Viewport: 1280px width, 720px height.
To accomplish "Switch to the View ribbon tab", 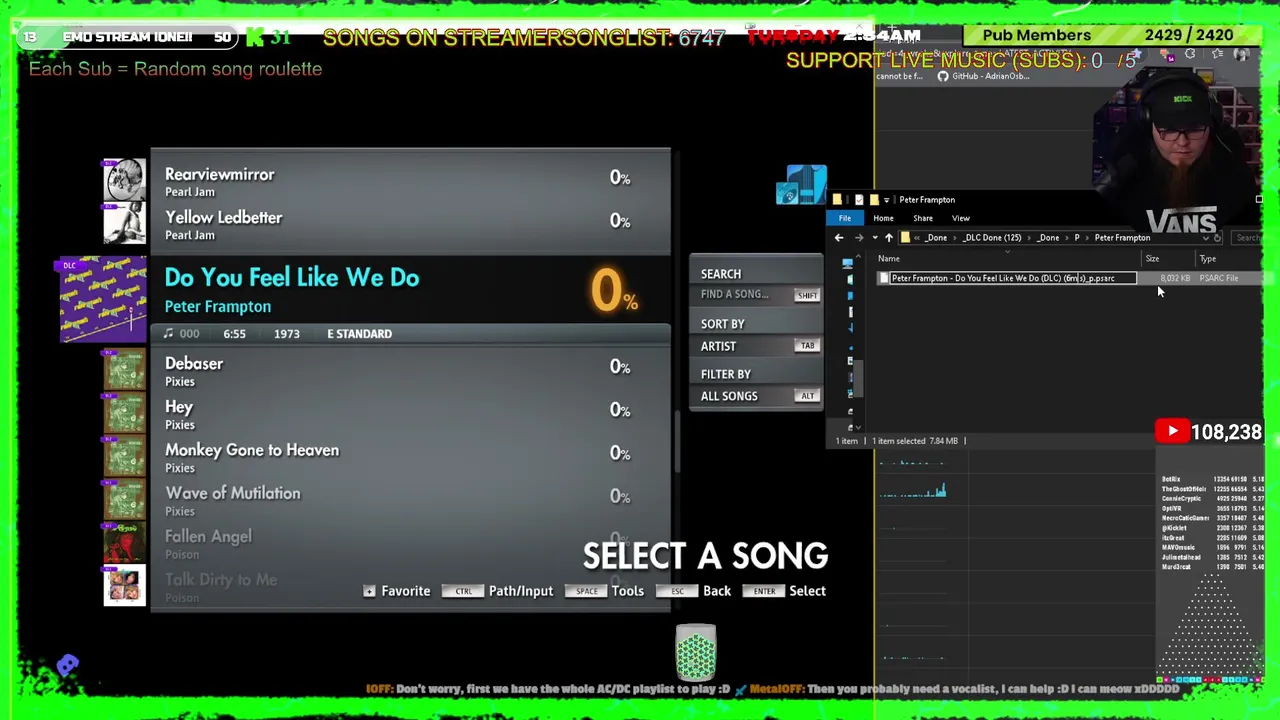I will point(960,218).
